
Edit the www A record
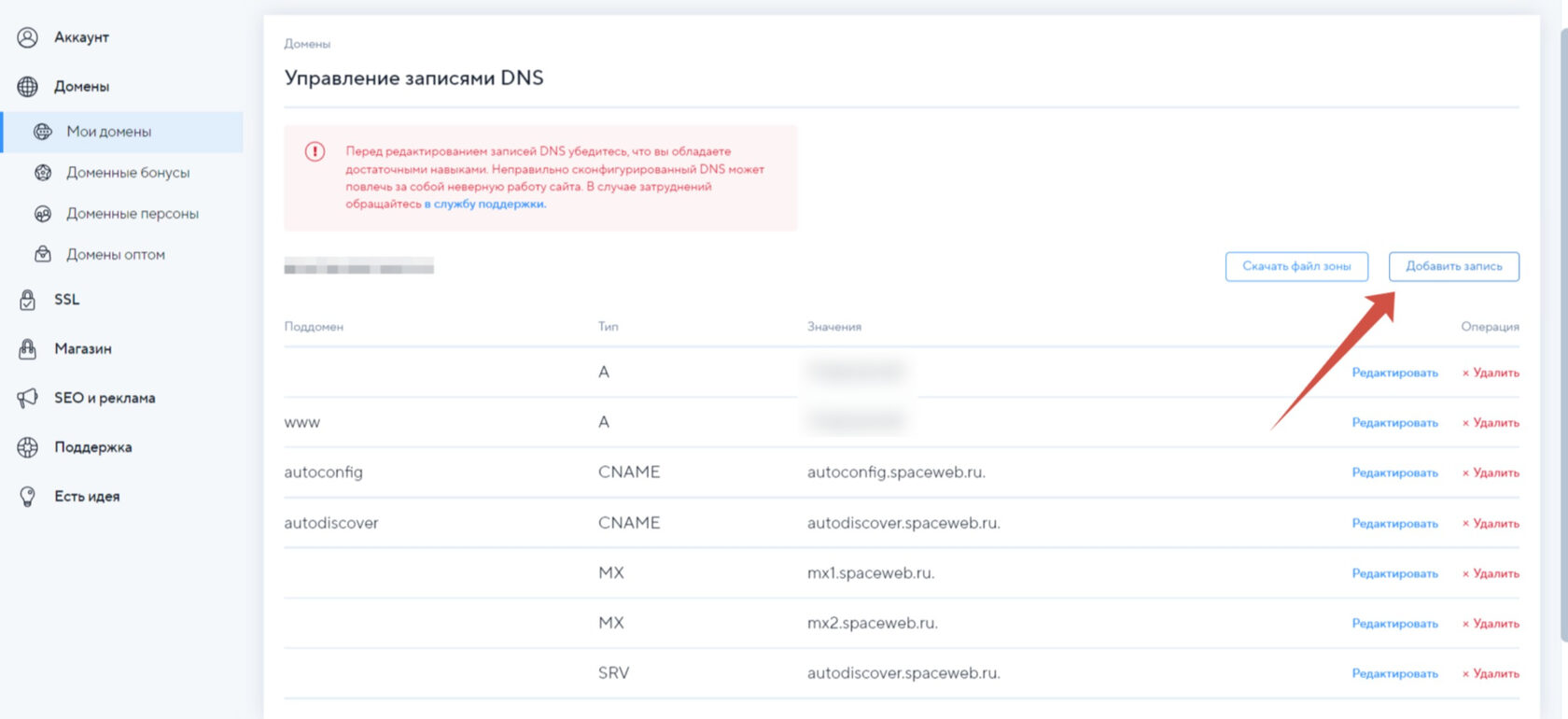(x=1394, y=423)
